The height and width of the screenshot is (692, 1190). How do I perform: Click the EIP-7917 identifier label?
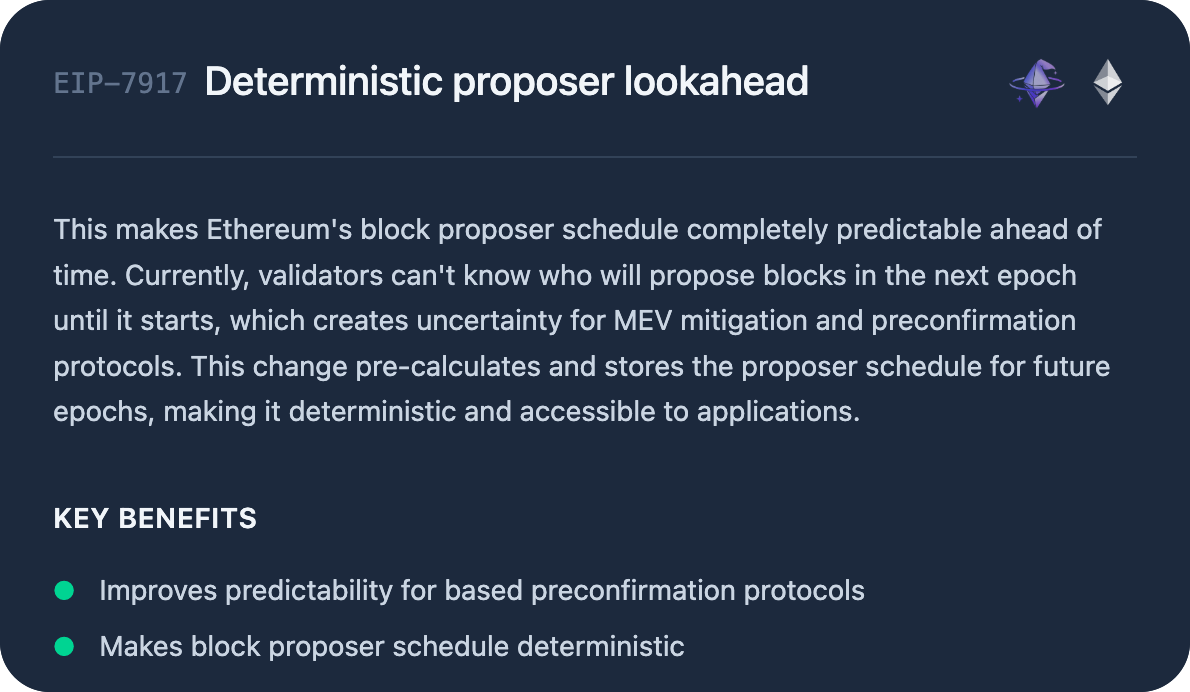120,83
